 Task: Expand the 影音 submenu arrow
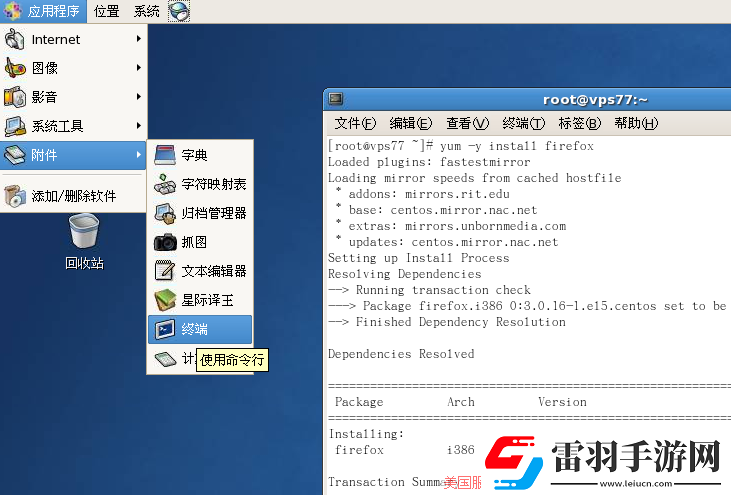pos(138,96)
